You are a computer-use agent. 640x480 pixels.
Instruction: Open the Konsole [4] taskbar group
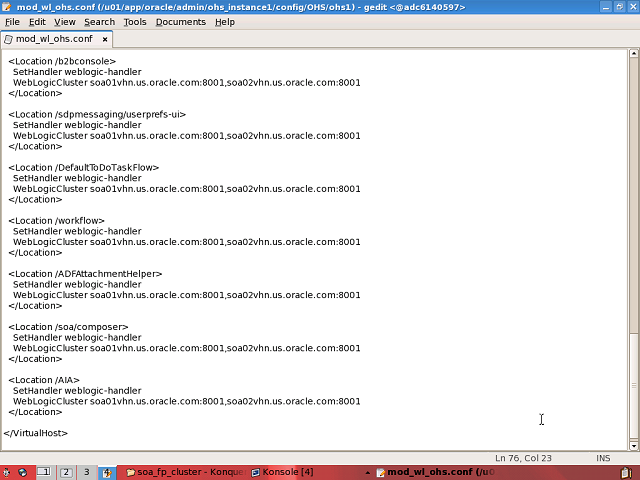pos(282,472)
